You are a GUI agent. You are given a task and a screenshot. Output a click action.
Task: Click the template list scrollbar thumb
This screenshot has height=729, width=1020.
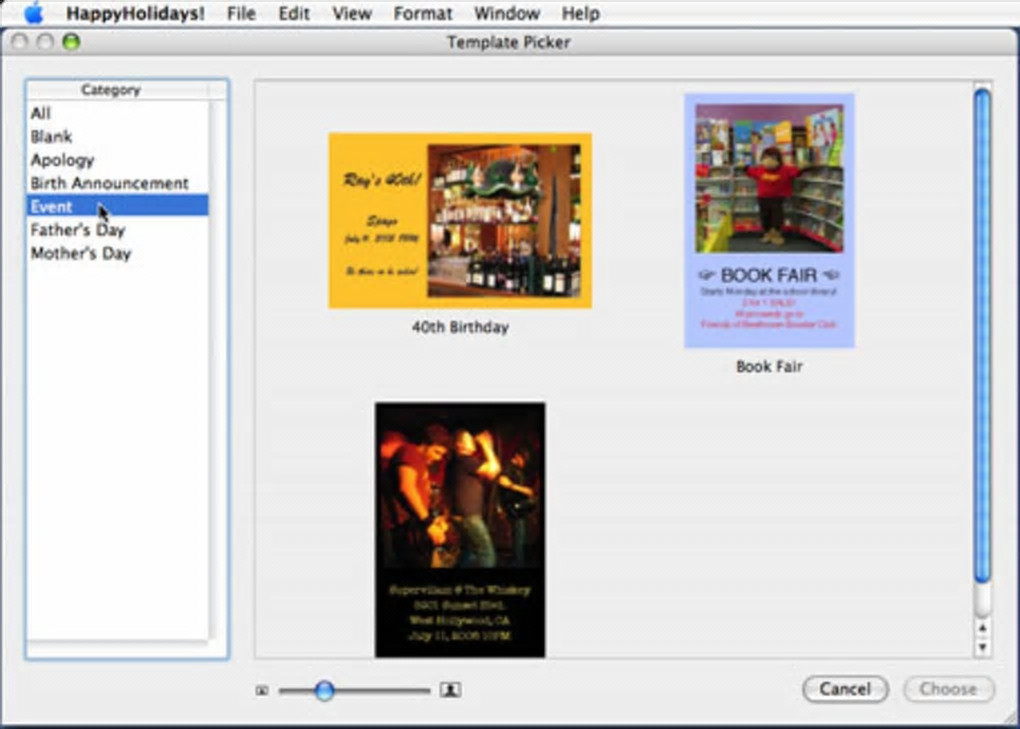pyautogui.click(x=982, y=336)
